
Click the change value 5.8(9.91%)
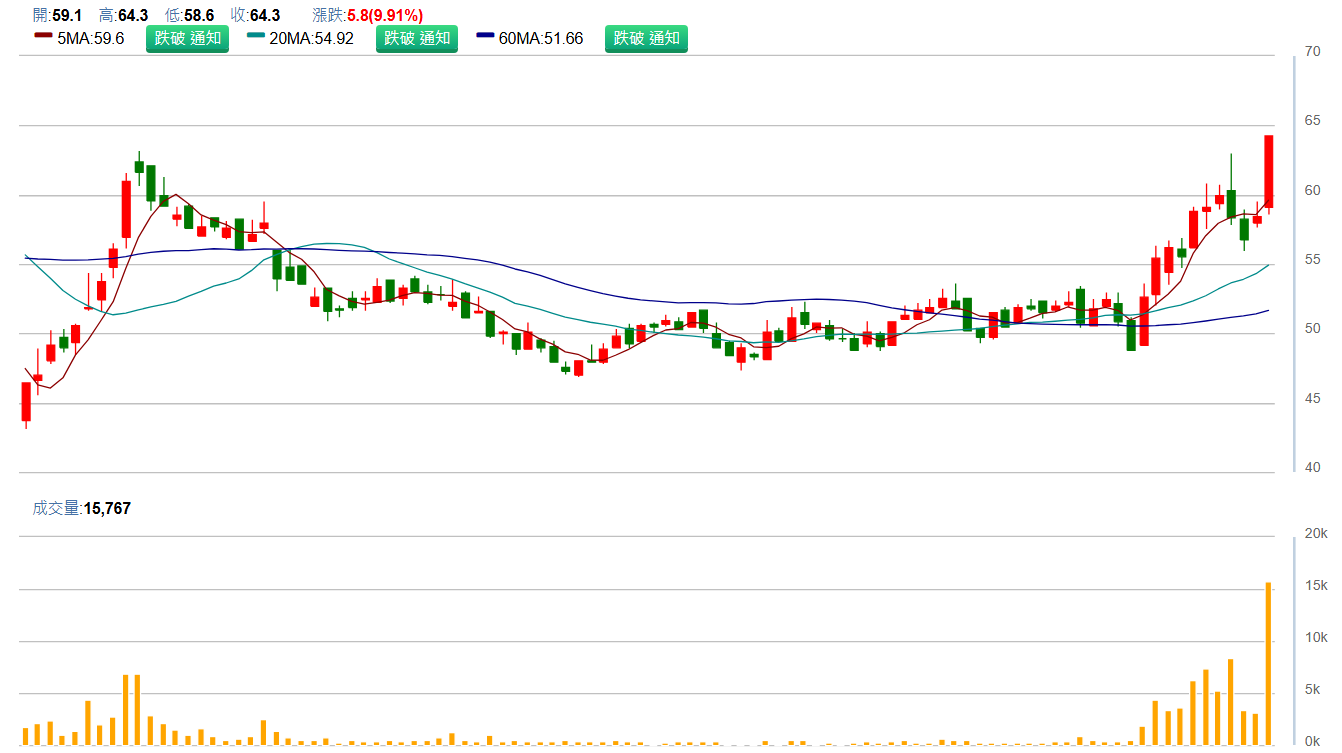[385, 15]
